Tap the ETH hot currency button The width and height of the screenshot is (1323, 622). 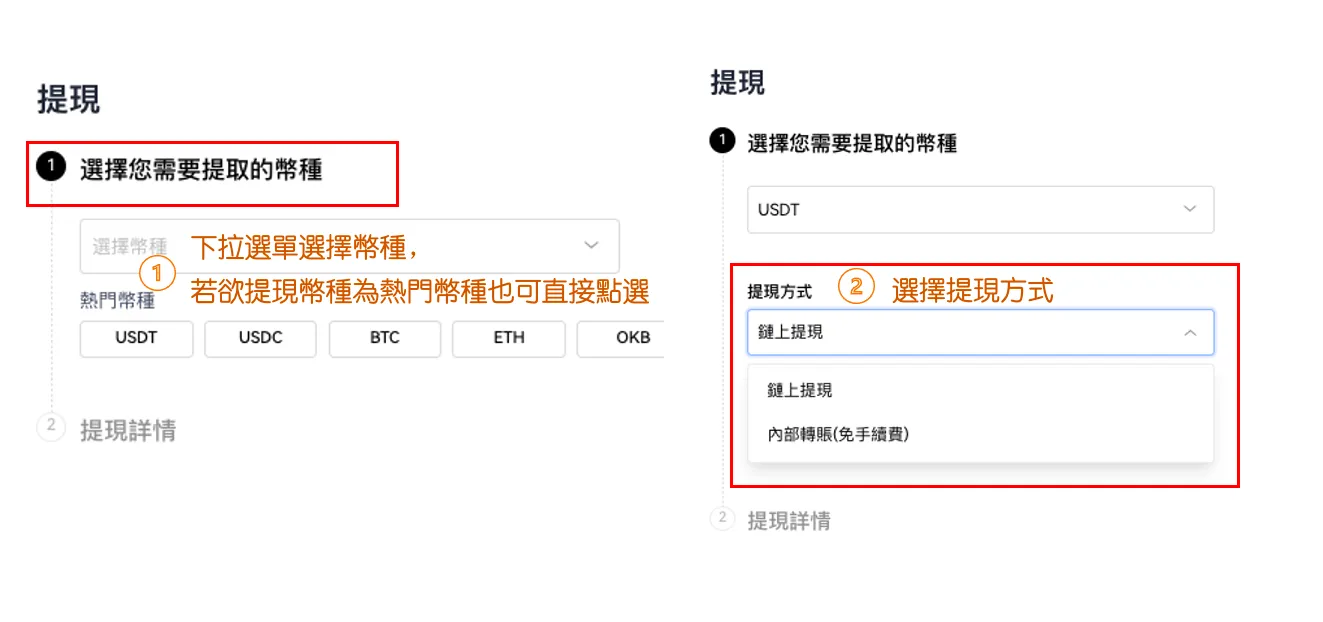tap(508, 338)
